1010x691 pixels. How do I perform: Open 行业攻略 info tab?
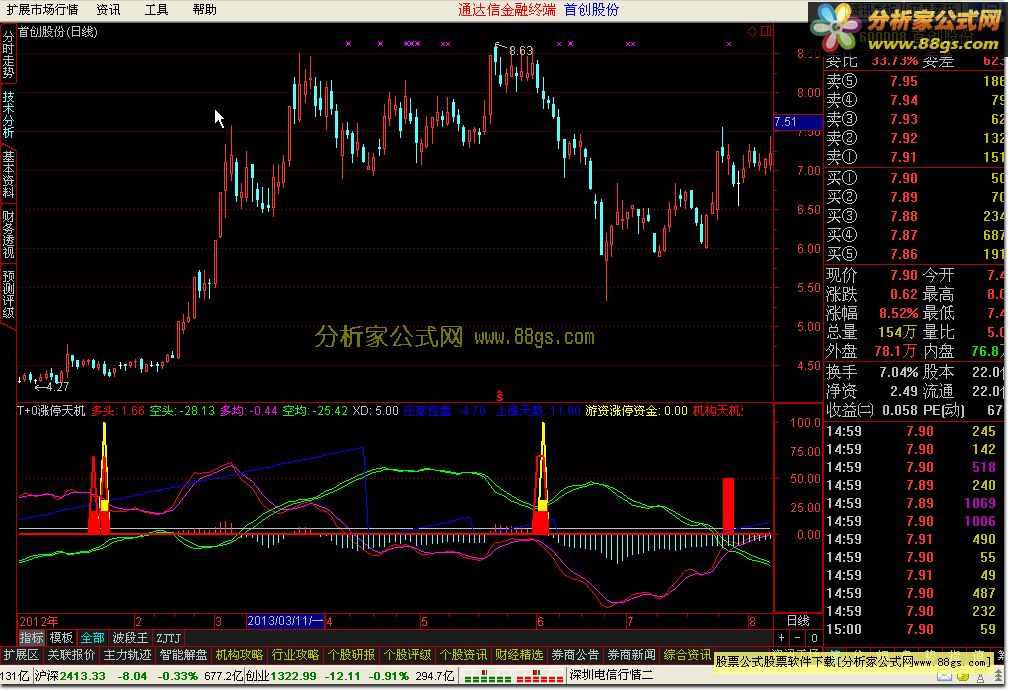295,655
